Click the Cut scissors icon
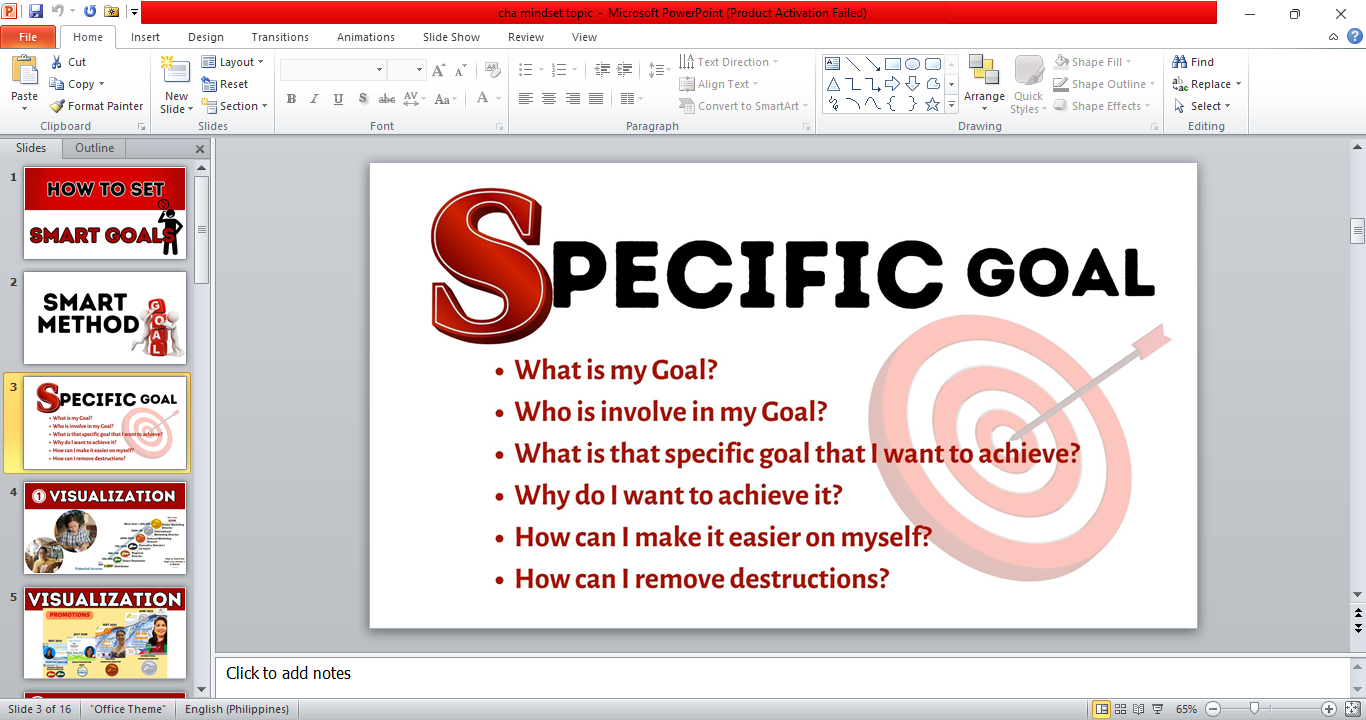Screen dimensions: 1366x720 (57, 62)
